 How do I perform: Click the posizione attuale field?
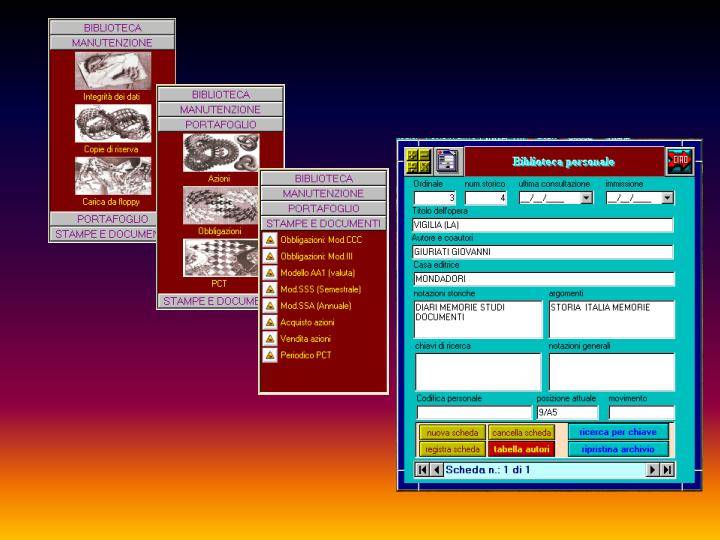tap(568, 412)
